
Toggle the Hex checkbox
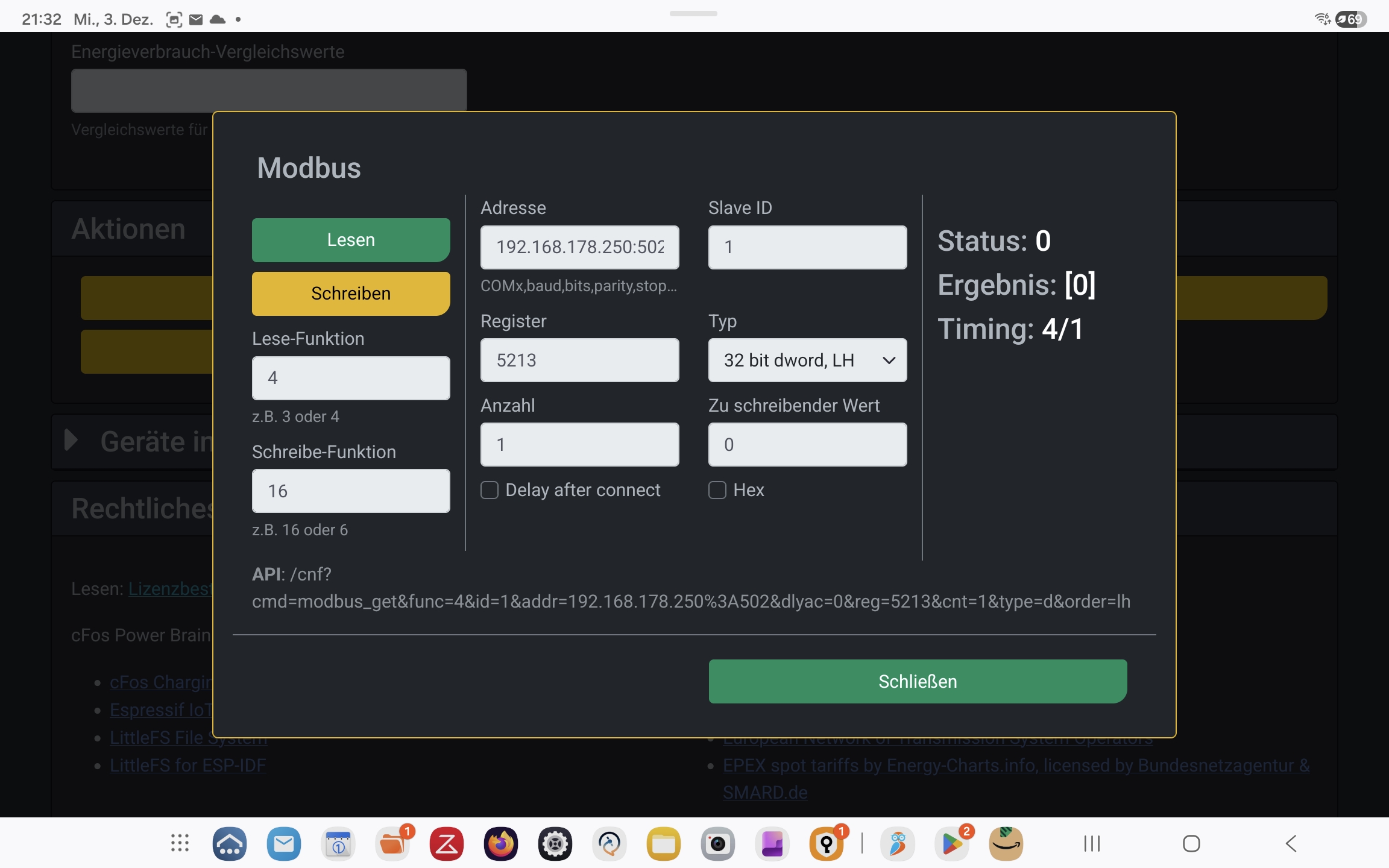click(x=717, y=490)
